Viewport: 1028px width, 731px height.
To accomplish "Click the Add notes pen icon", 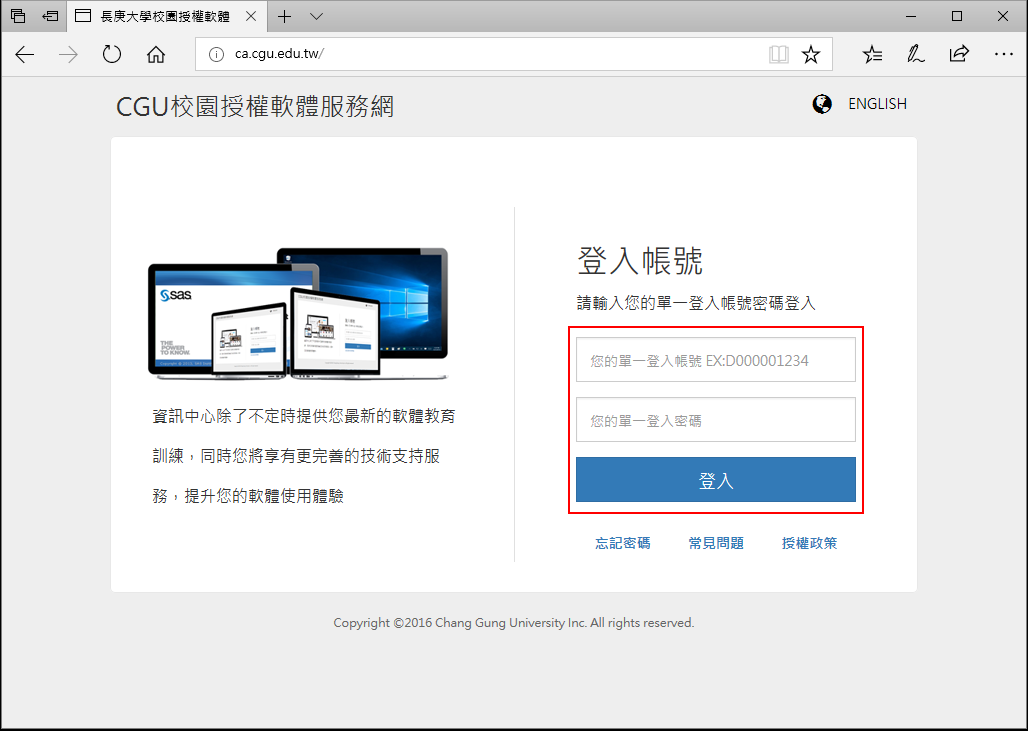I will 915,55.
